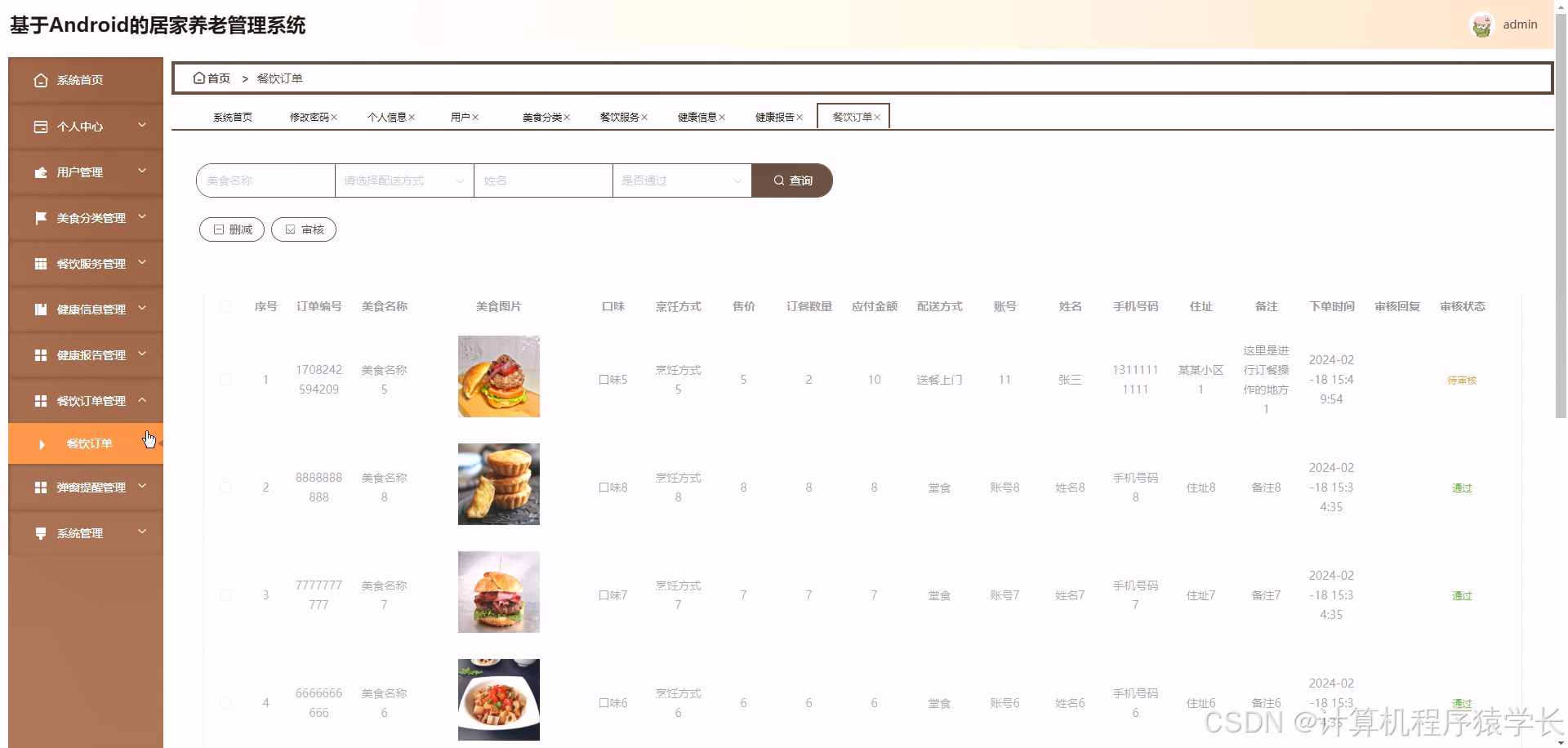Click the triangle arrow beside 餐饮订单 submenu
The width and height of the screenshot is (1568, 748).
pyautogui.click(x=42, y=444)
